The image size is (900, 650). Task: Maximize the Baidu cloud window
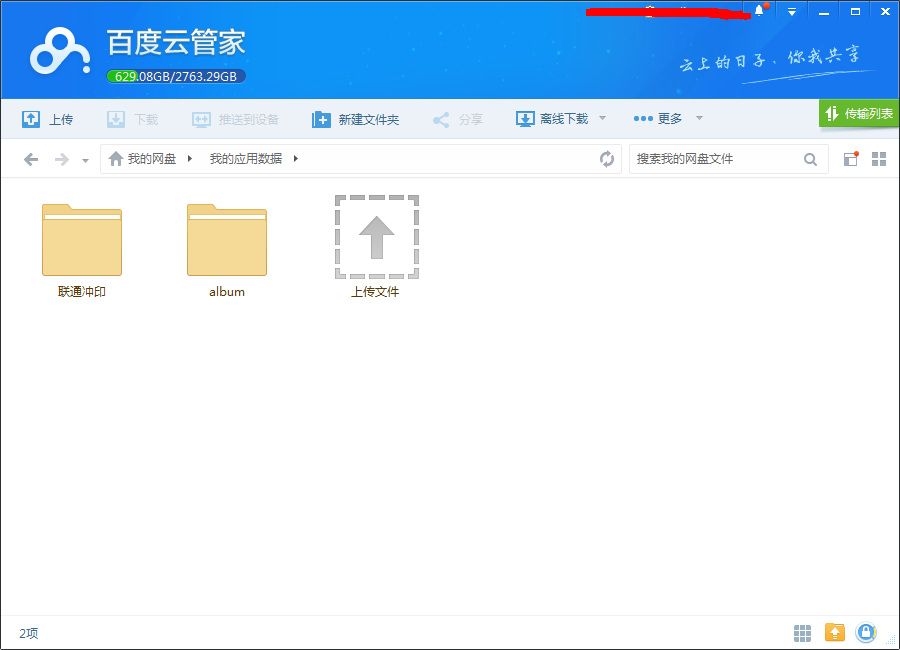point(855,11)
